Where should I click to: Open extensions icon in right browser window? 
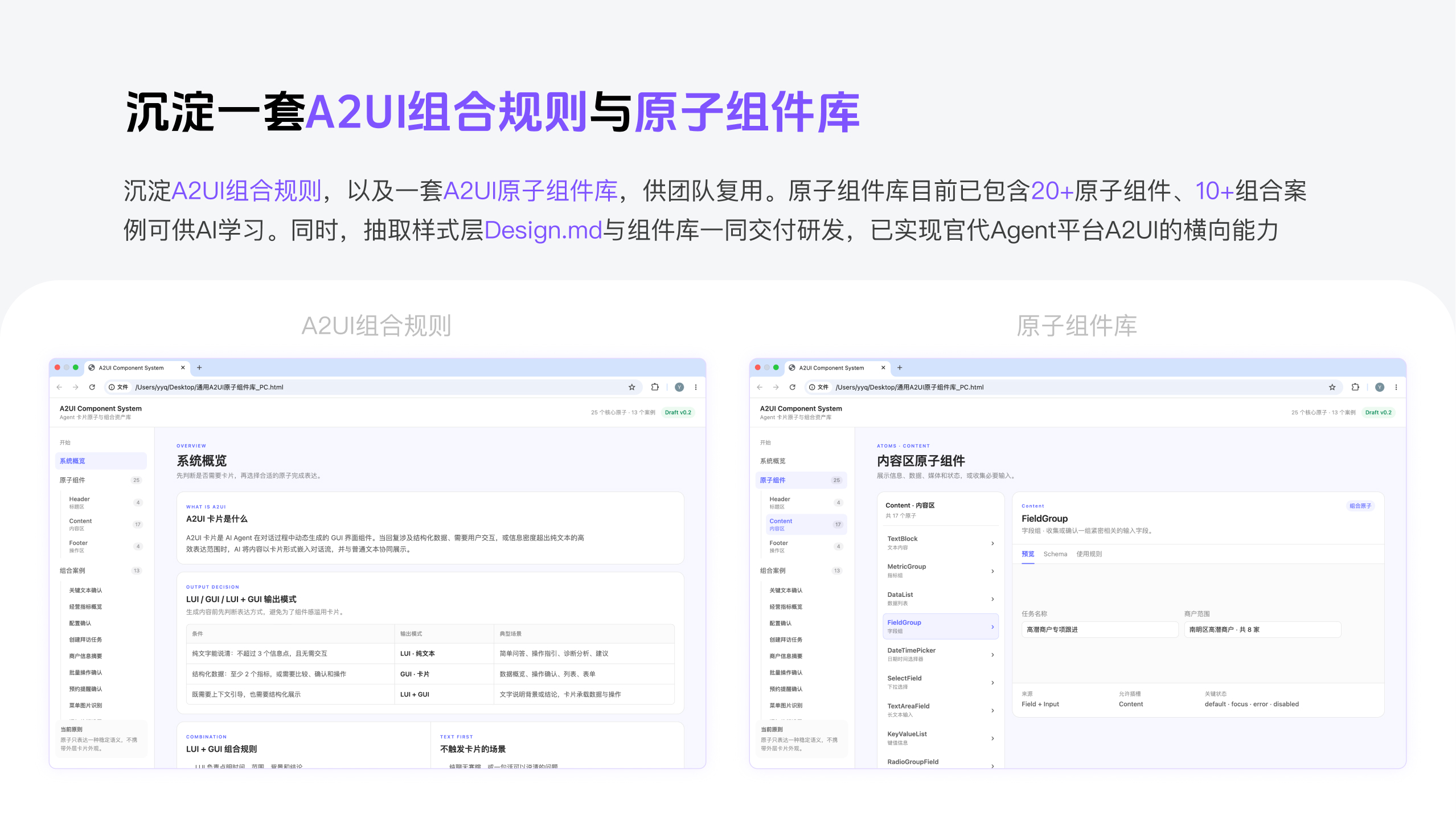(1355, 387)
